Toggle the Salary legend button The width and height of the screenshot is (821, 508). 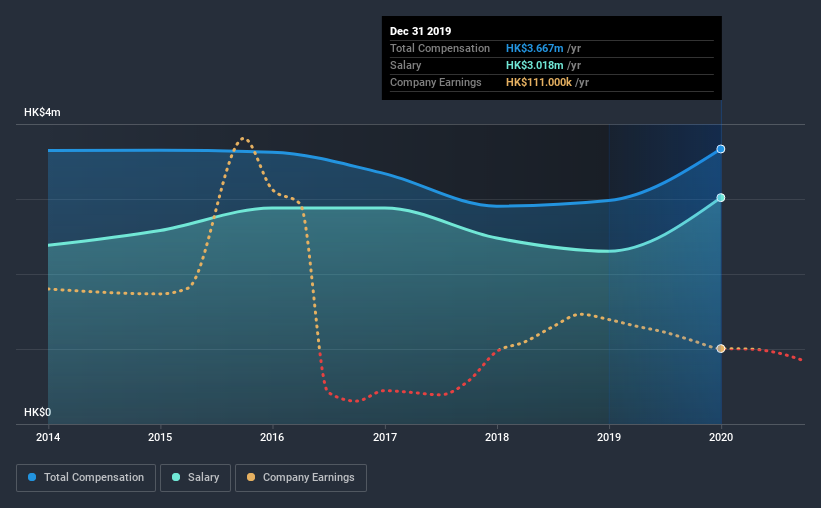(195, 478)
